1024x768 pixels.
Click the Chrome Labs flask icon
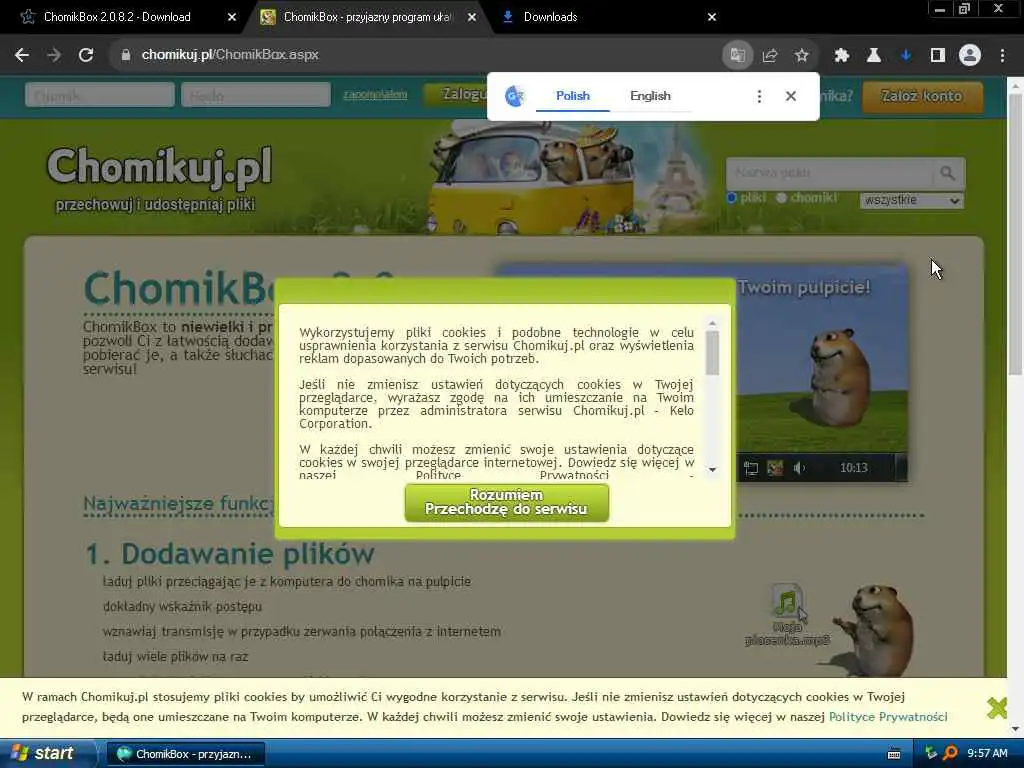(874, 56)
